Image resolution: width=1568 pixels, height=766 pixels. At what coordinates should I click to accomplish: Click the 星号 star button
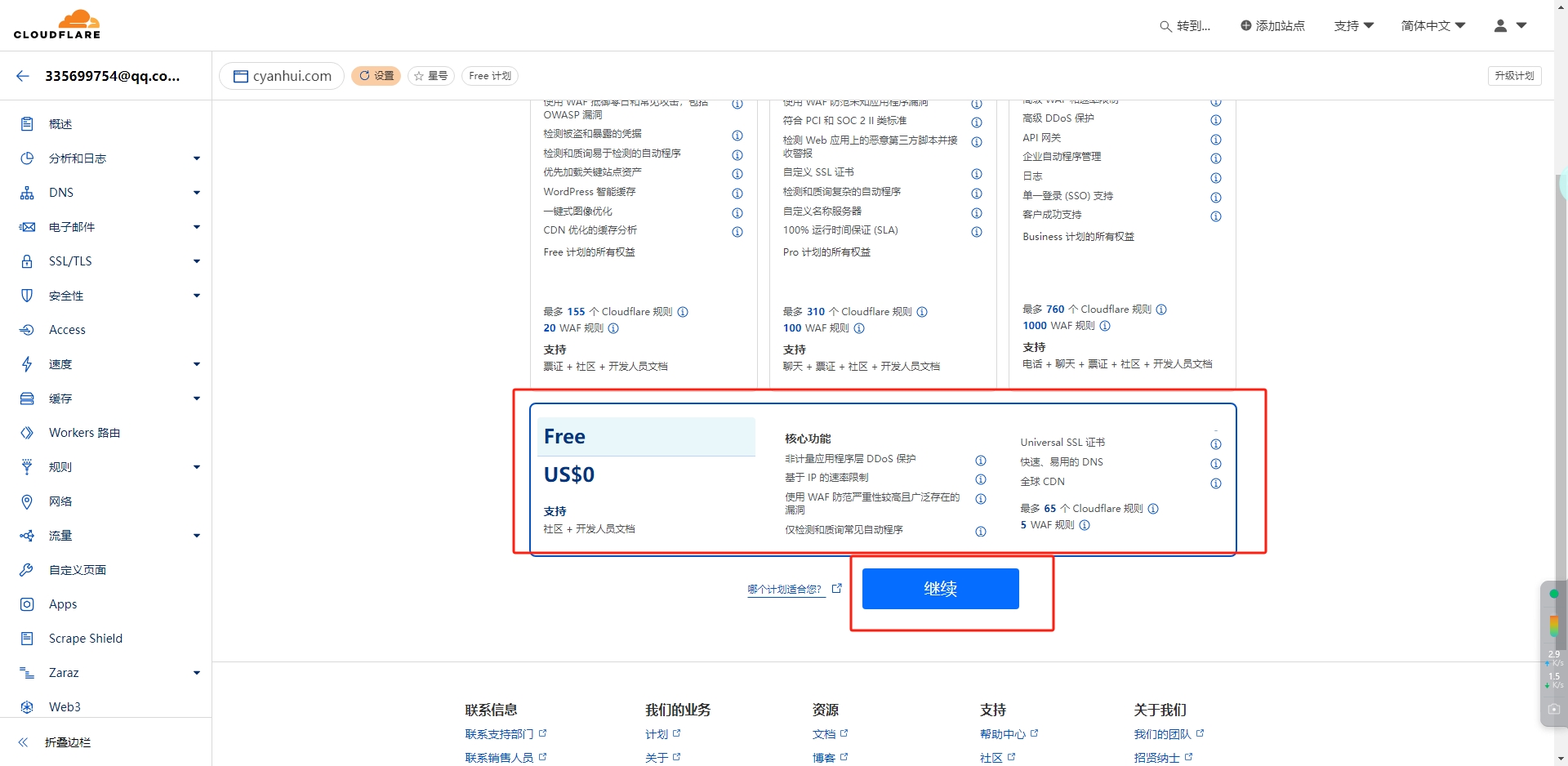click(431, 76)
